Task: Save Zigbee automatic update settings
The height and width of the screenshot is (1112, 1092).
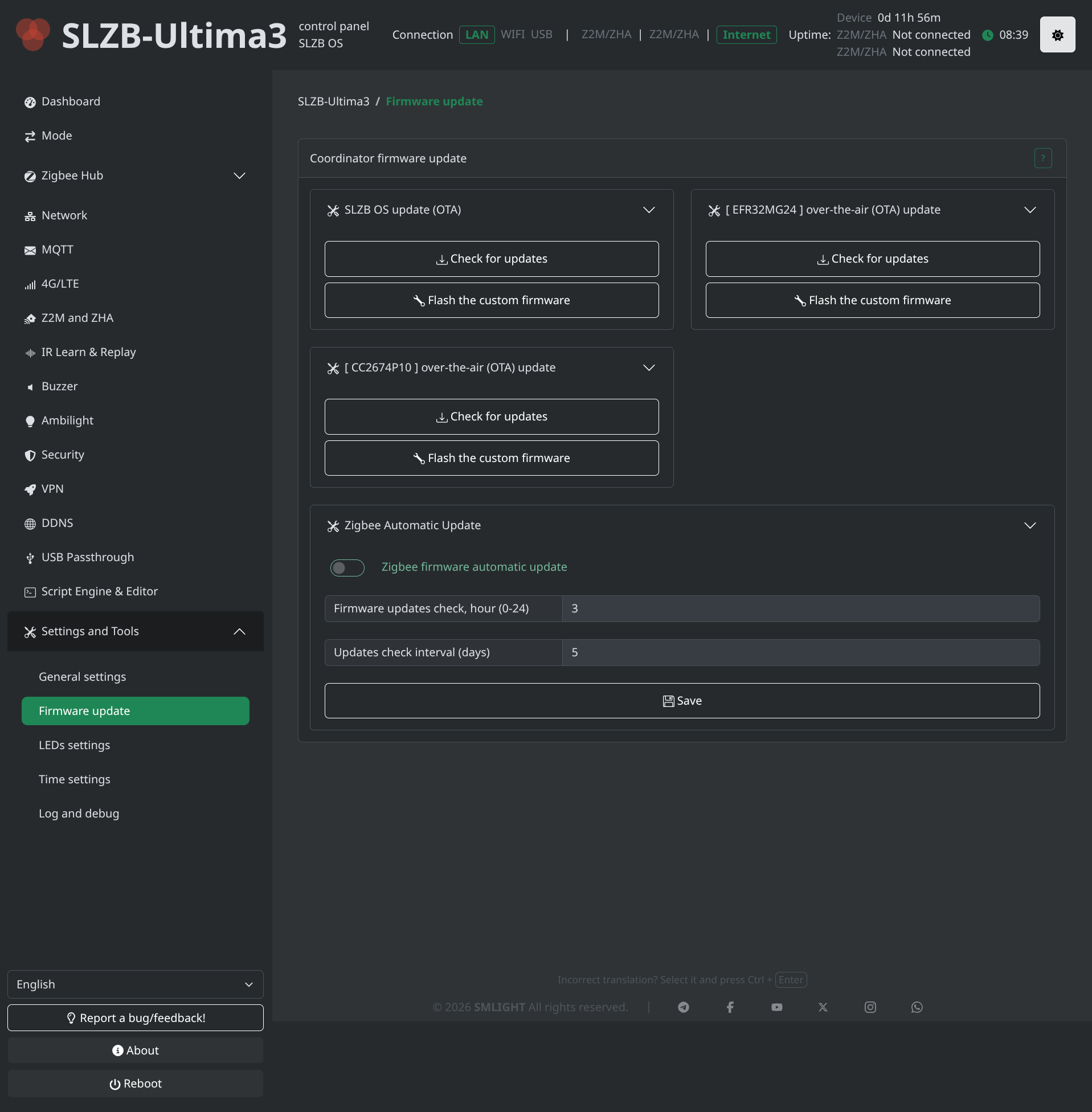Action: [682, 701]
